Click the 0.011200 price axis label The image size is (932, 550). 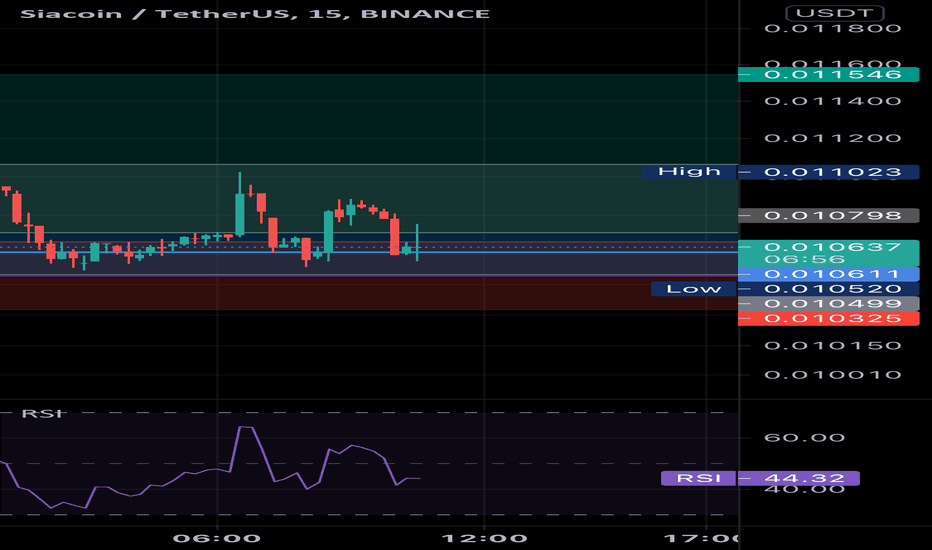[x=833, y=138]
